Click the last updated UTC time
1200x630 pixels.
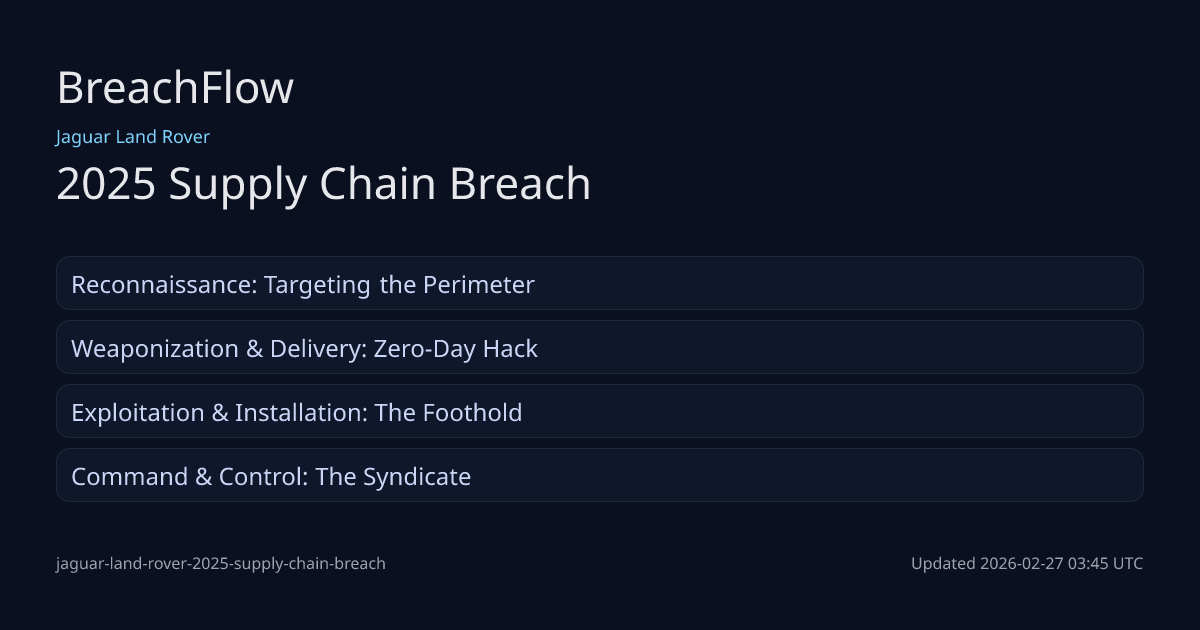tap(1026, 564)
